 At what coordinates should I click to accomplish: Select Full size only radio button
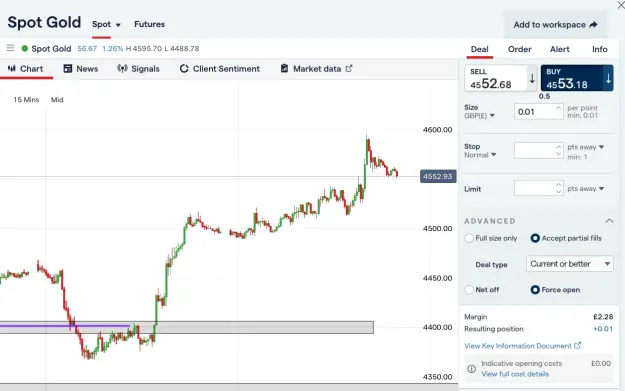469,238
